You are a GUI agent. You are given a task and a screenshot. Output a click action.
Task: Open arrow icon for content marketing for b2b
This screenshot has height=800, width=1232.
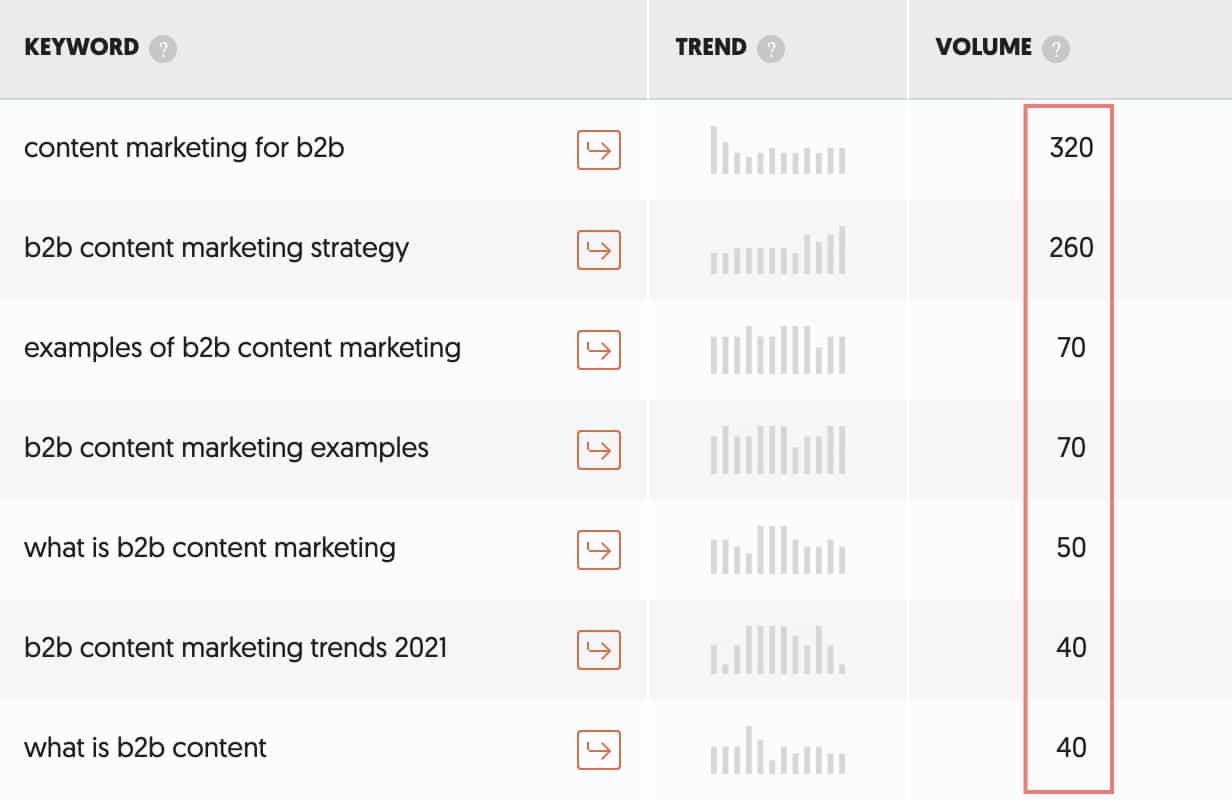pos(599,150)
